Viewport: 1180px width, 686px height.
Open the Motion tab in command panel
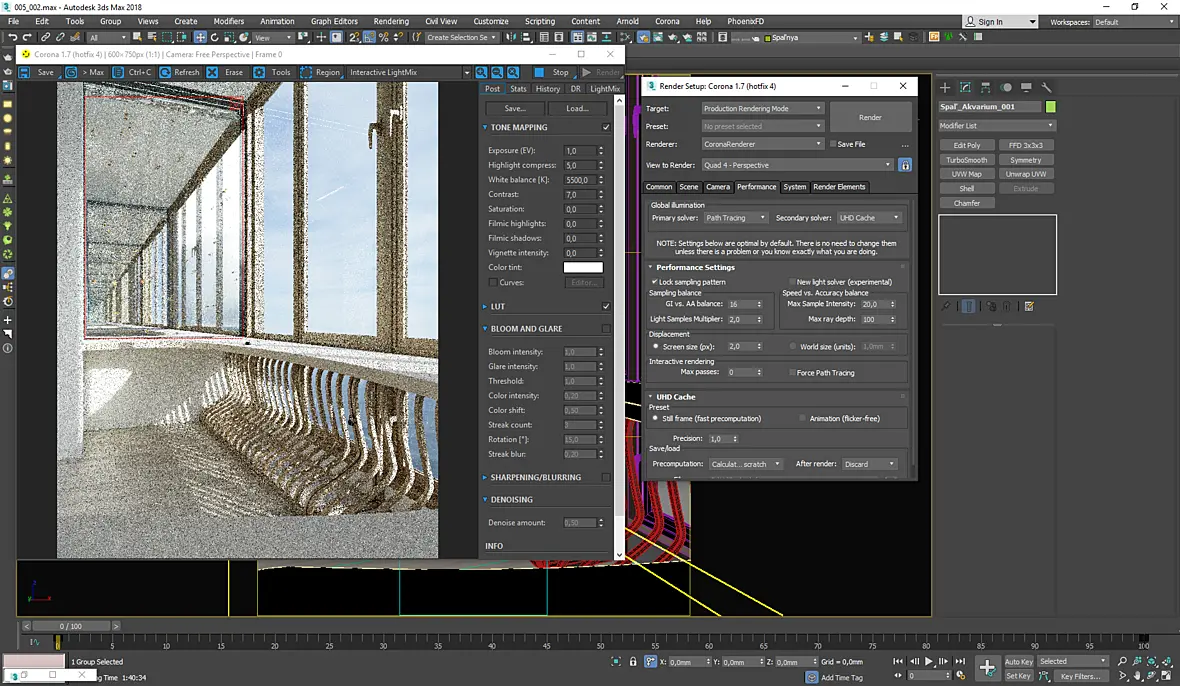point(1006,87)
